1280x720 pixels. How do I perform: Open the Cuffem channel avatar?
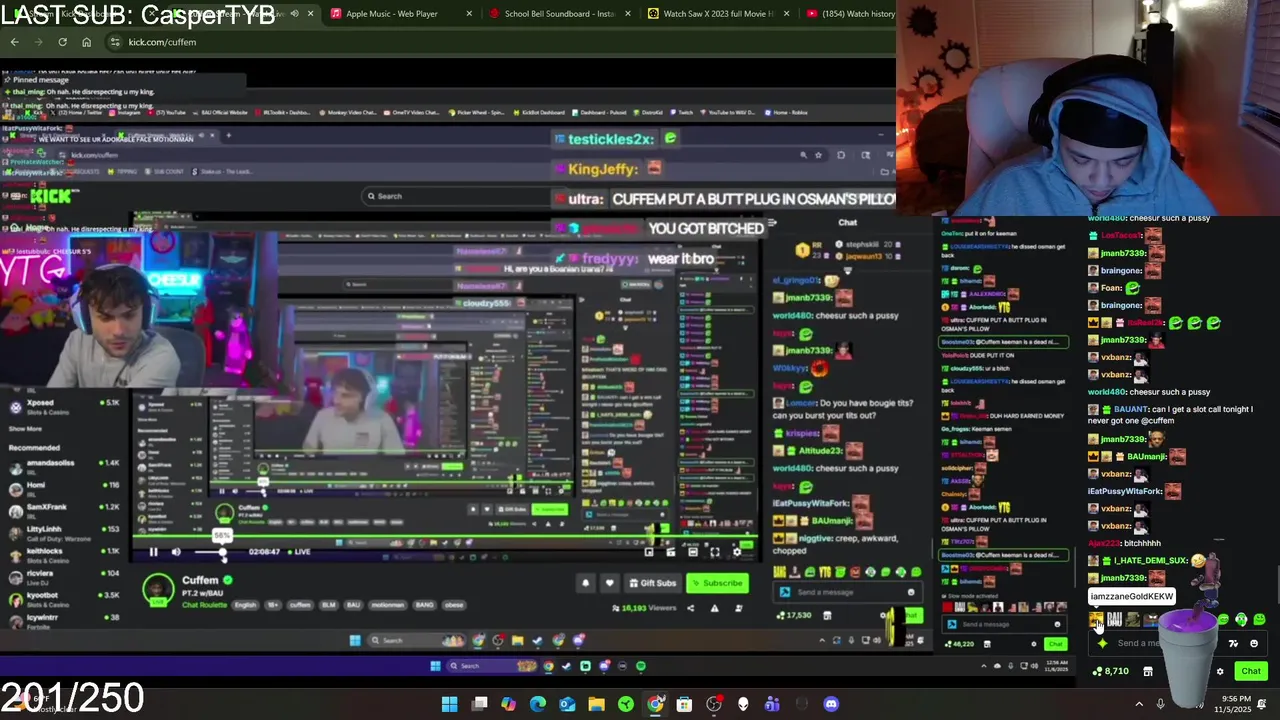click(158, 589)
